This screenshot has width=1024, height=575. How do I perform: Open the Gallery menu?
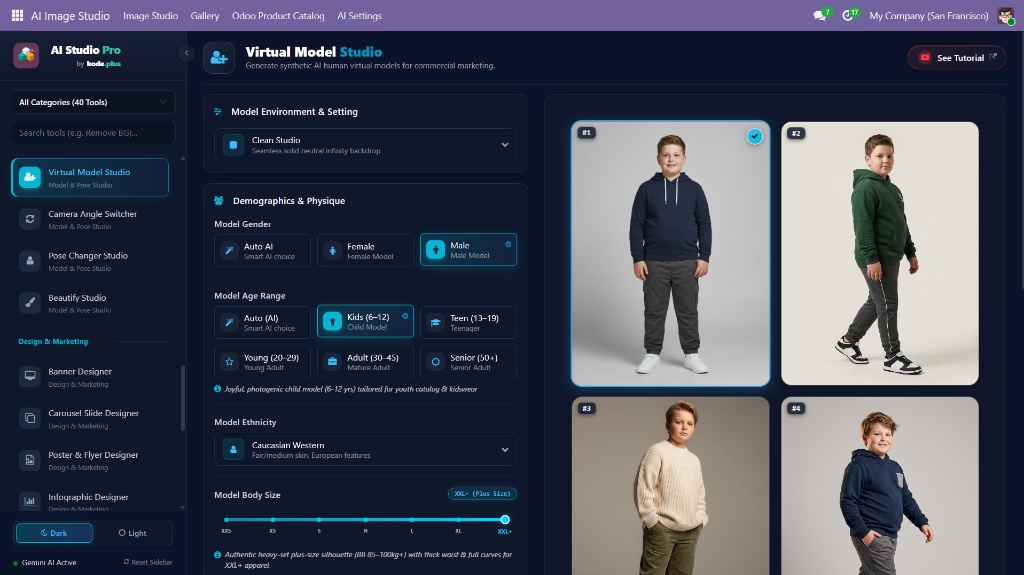[x=205, y=16]
